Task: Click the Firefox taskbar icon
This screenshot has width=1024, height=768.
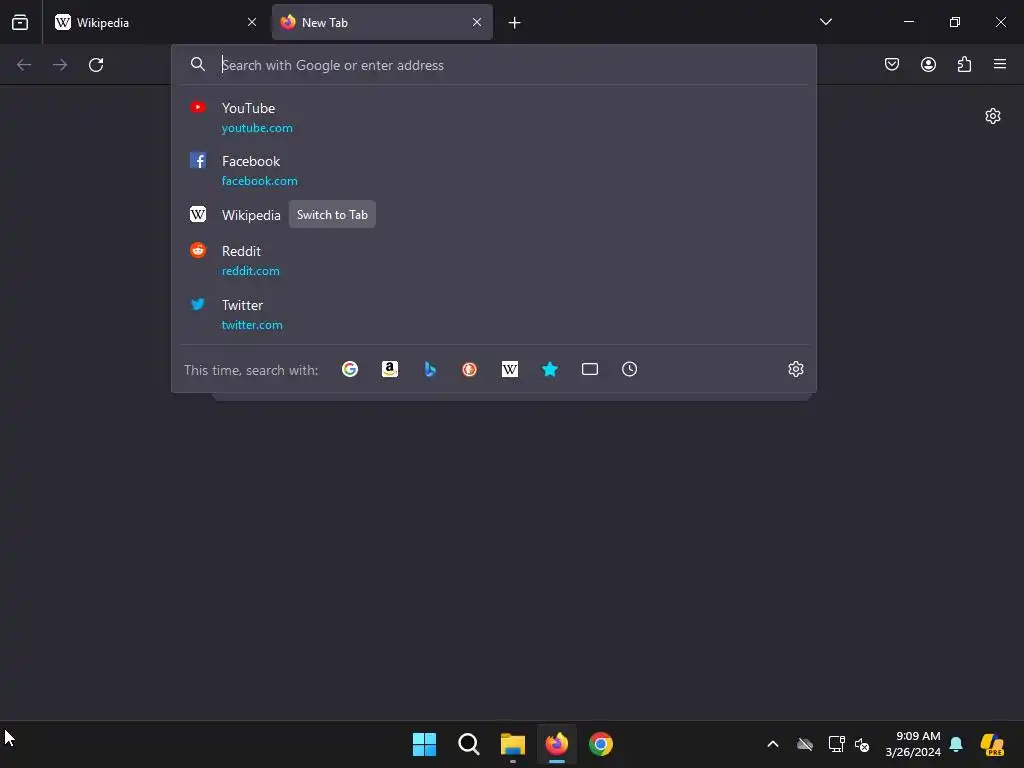Action: point(556,744)
